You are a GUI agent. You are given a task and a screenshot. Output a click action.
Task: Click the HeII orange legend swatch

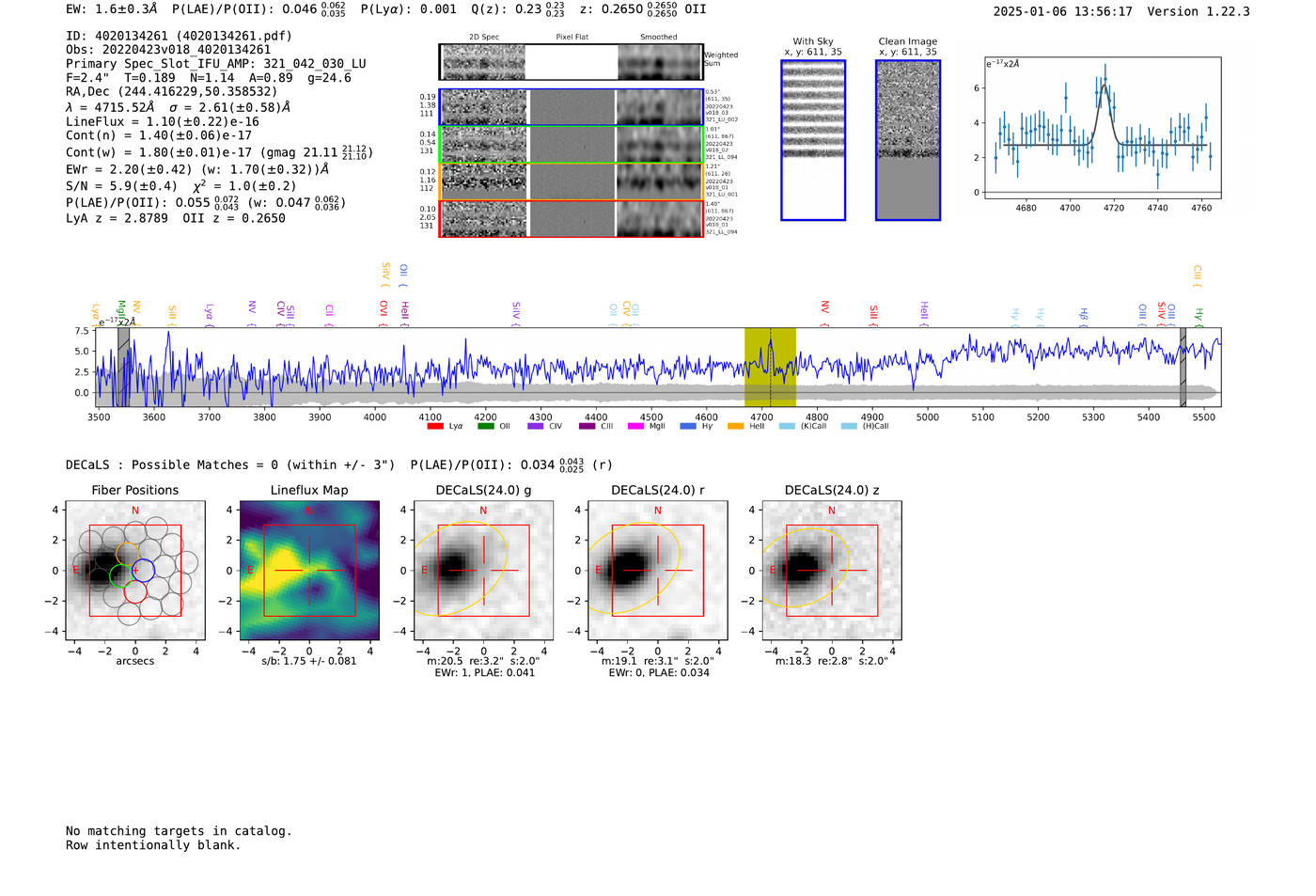coord(736,427)
